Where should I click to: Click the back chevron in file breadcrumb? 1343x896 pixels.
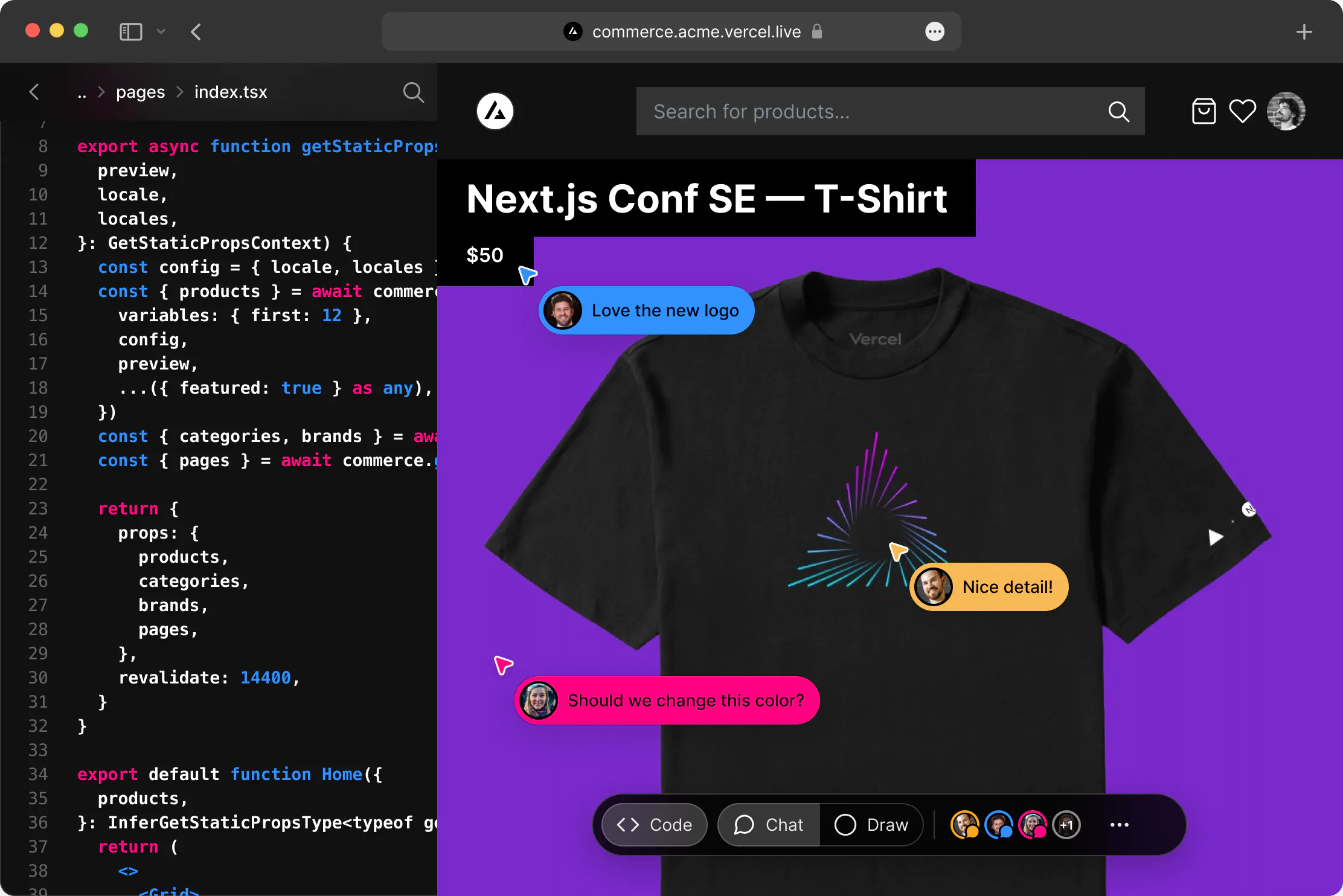click(34, 92)
